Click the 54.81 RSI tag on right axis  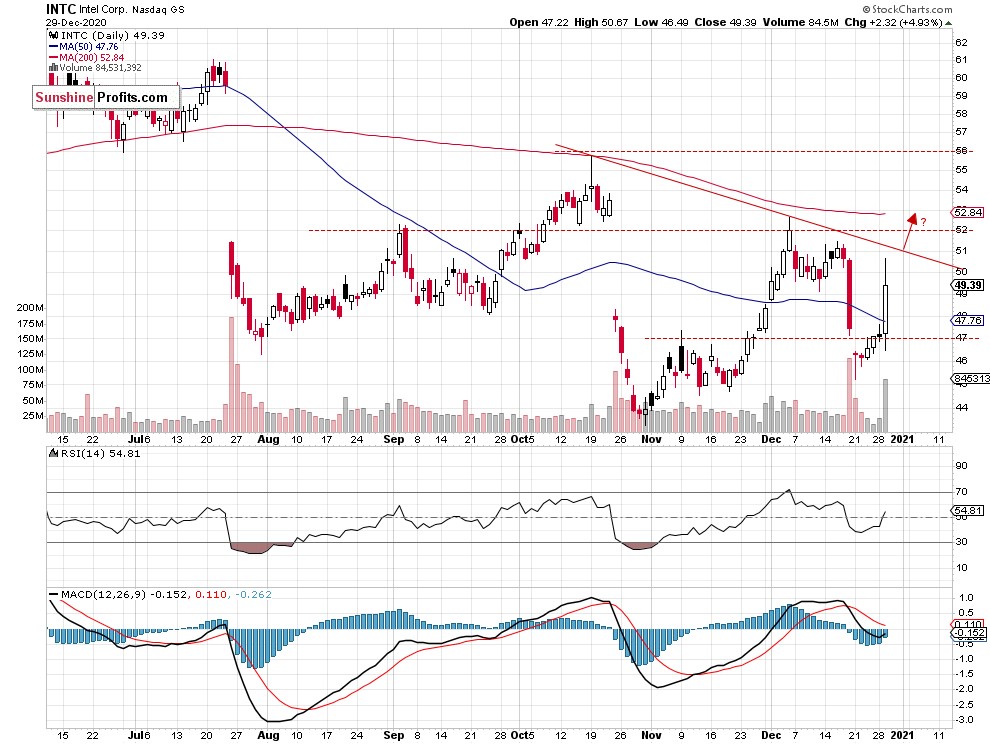point(968,510)
